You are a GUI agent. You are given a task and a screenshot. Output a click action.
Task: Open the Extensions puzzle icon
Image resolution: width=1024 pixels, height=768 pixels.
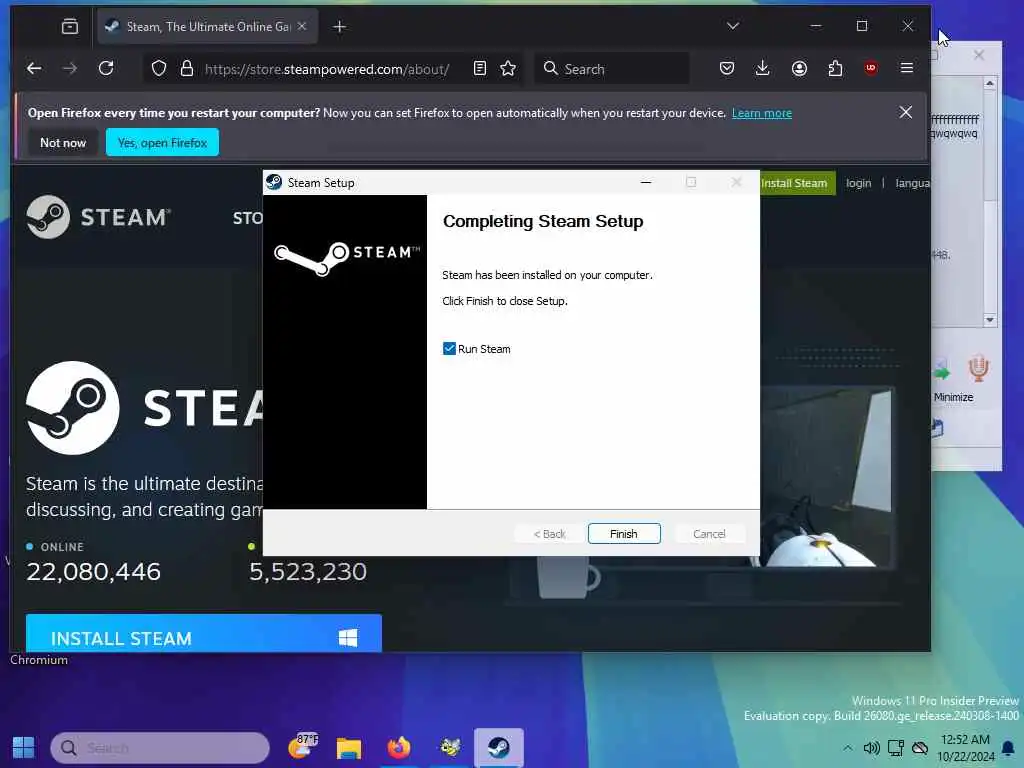coord(835,69)
